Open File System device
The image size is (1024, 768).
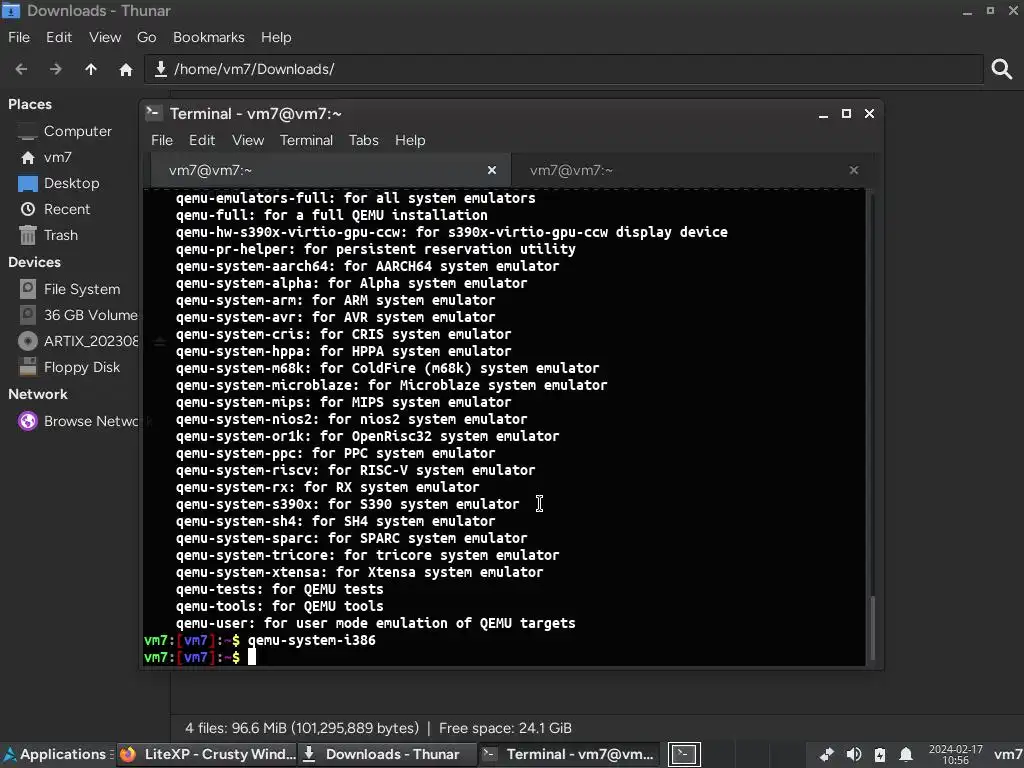(x=82, y=289)
